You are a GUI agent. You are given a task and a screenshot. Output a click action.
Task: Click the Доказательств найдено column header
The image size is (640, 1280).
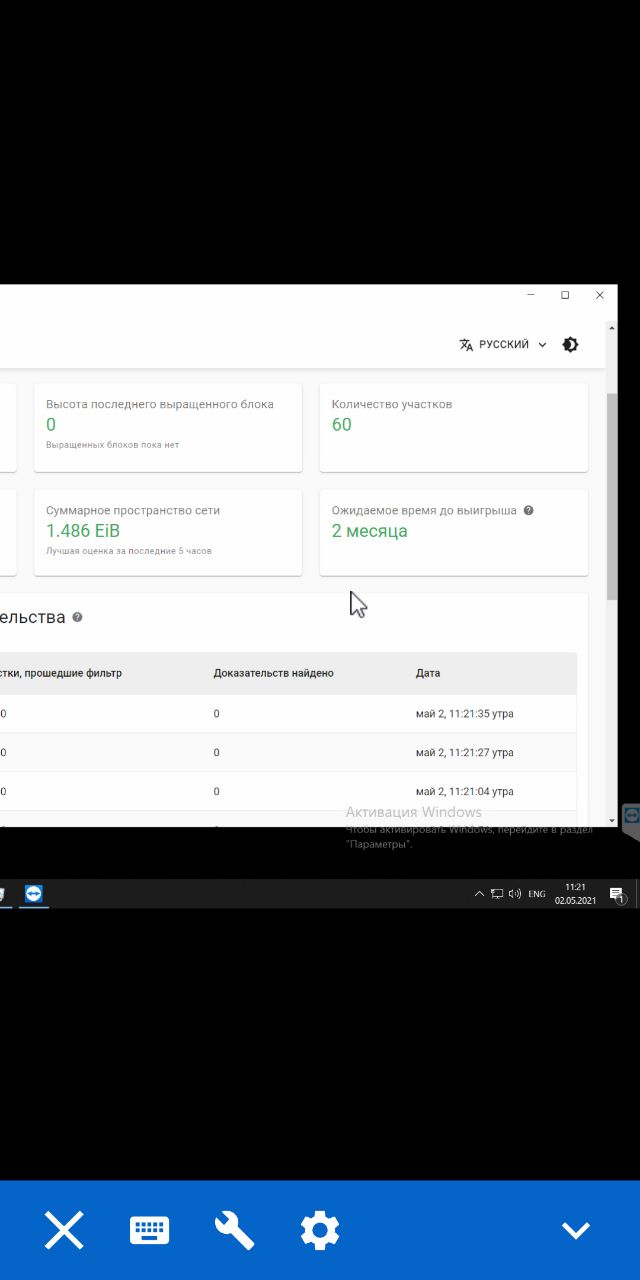coord(274,673)
